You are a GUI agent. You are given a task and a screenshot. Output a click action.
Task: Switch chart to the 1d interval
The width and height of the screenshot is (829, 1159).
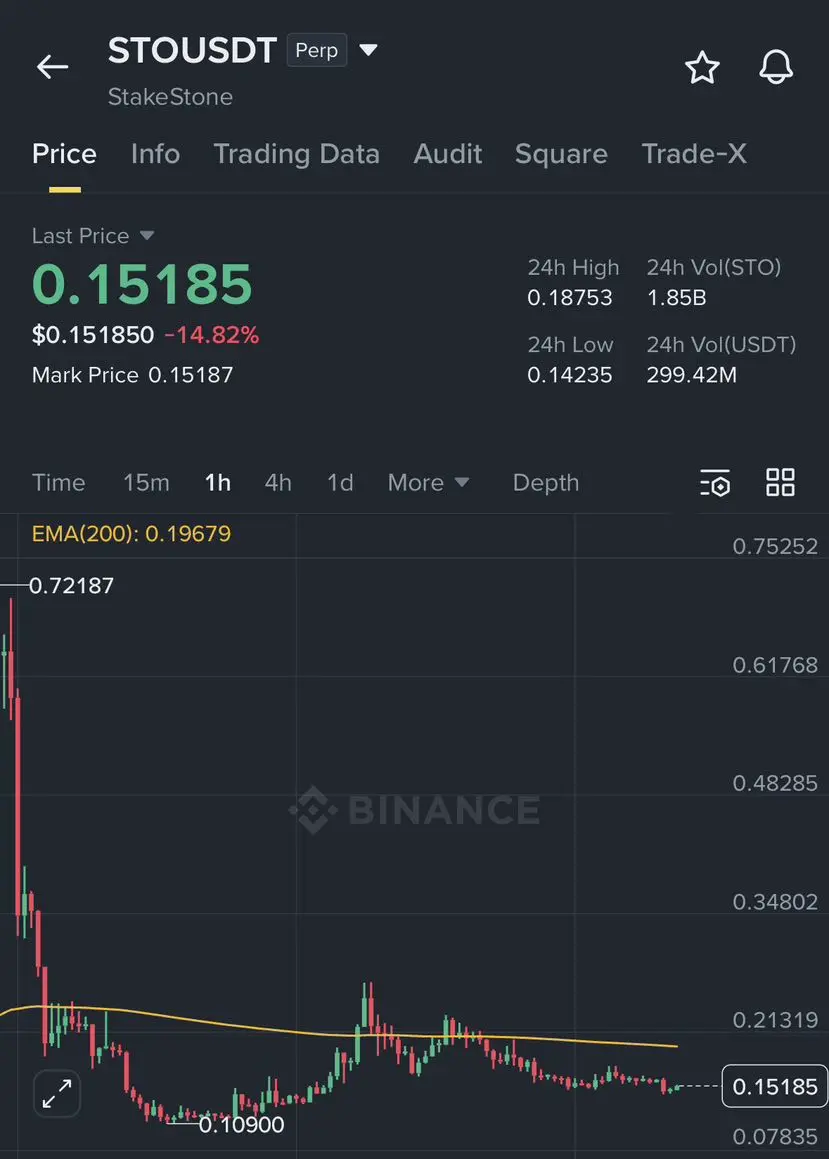(340, 483)
